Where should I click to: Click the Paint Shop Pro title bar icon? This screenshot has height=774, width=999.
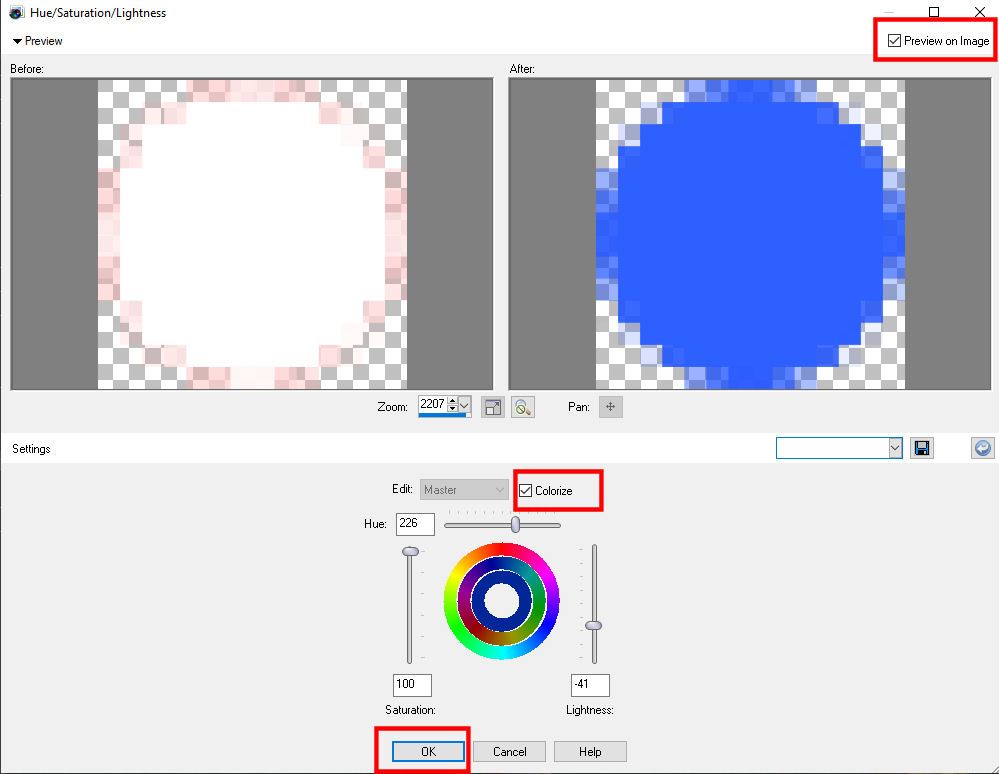pyautogui.click(x=16, y=12)
